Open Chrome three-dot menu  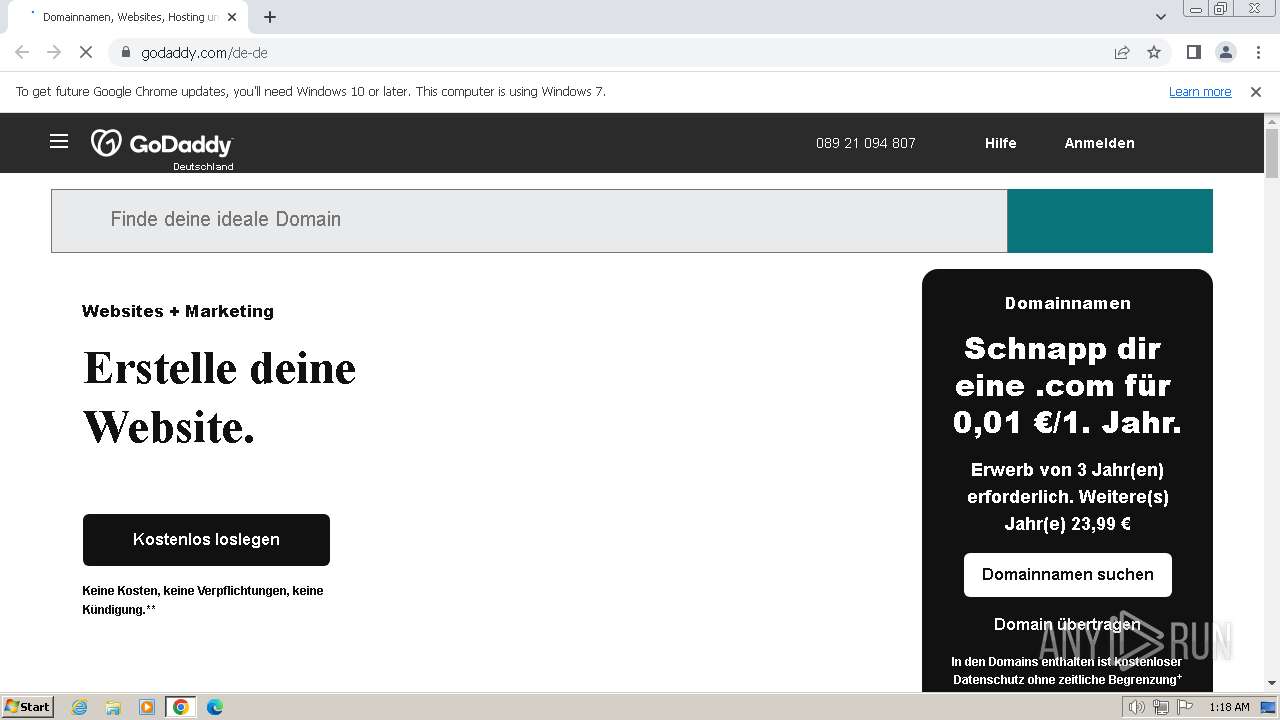click(1258, 52)
